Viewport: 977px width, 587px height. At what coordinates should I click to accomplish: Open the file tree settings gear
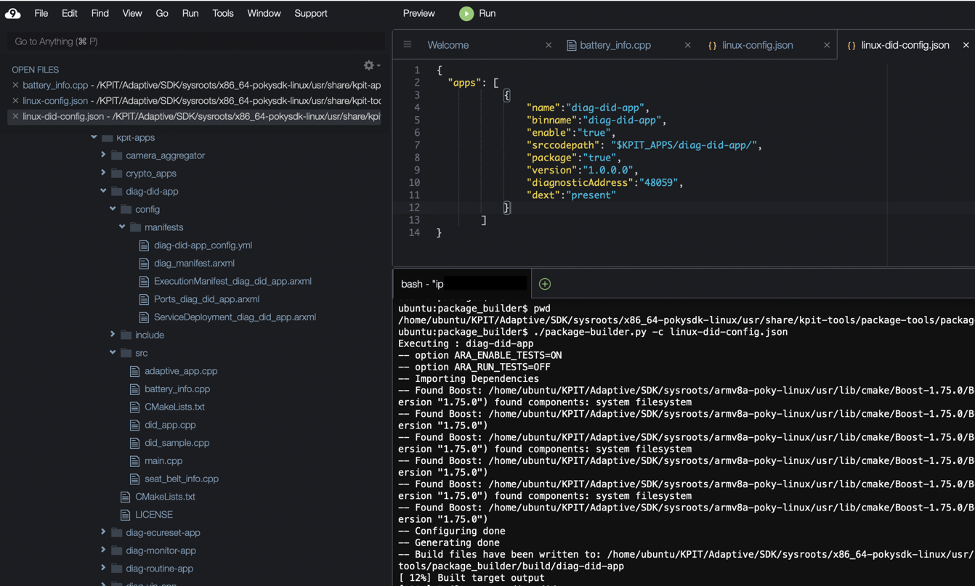click(369, 65)
